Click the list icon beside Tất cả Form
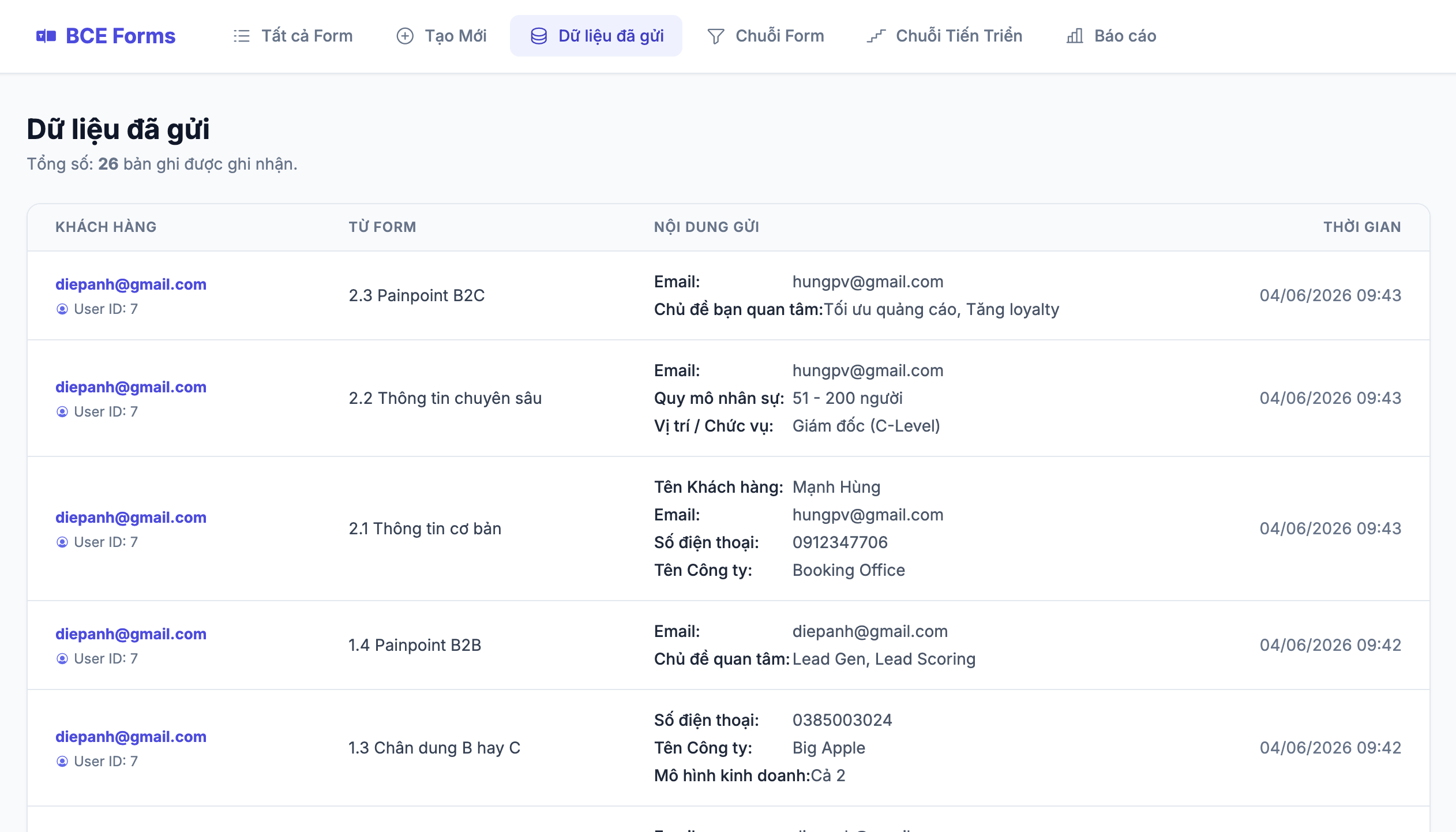 point(242,36)
